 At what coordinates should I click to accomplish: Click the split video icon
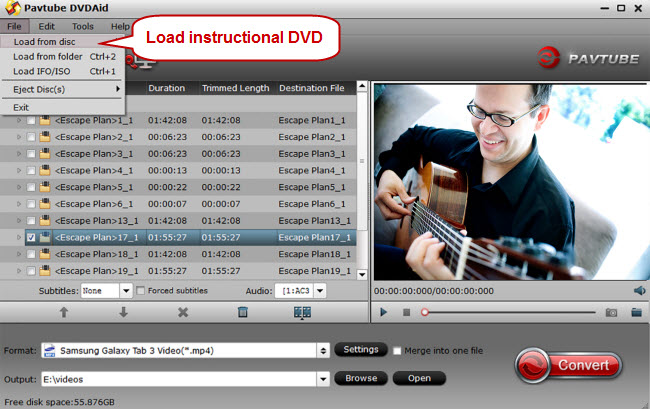coord(303,312)
